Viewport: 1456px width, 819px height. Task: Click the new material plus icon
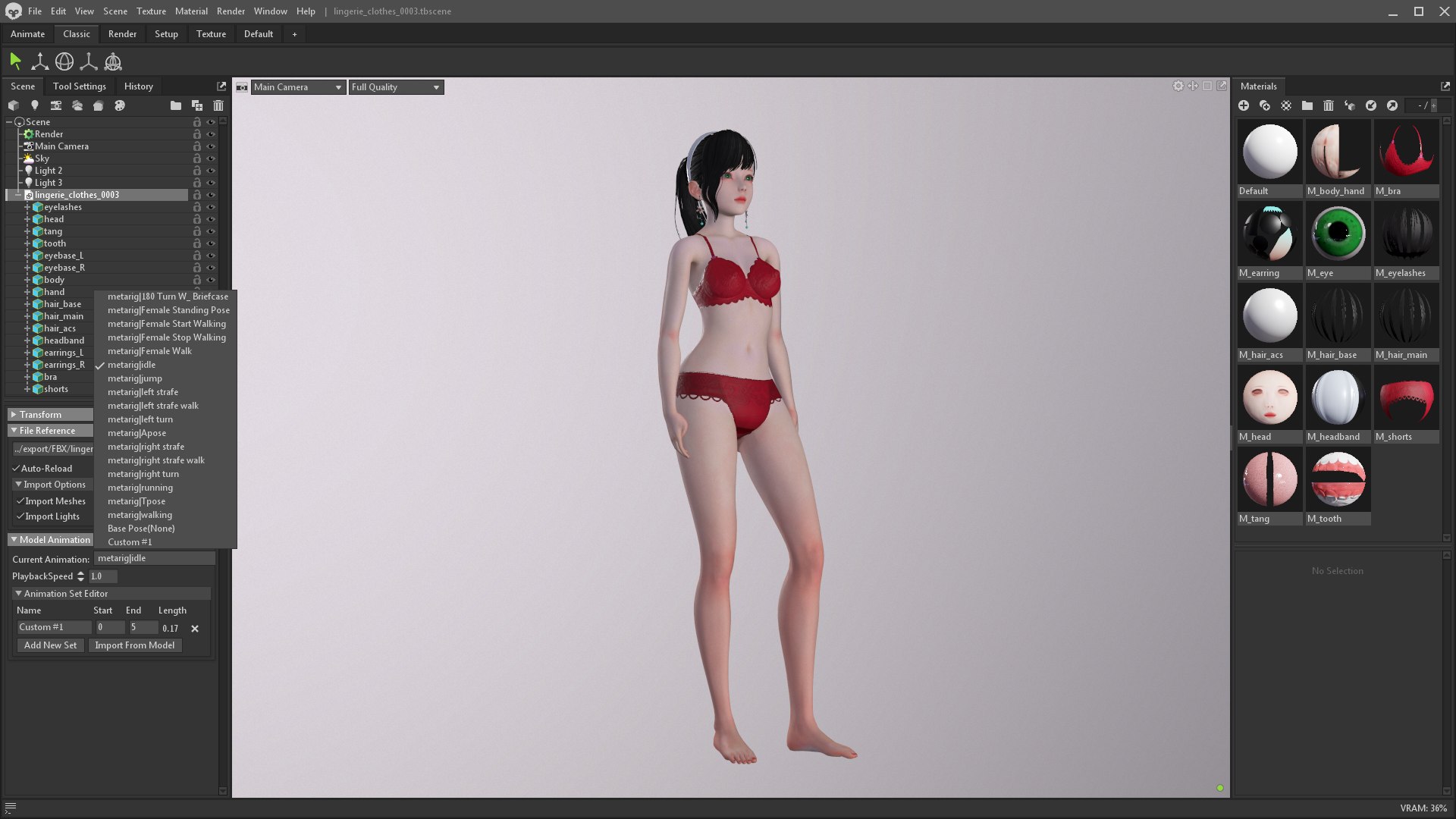point(1244,105)
